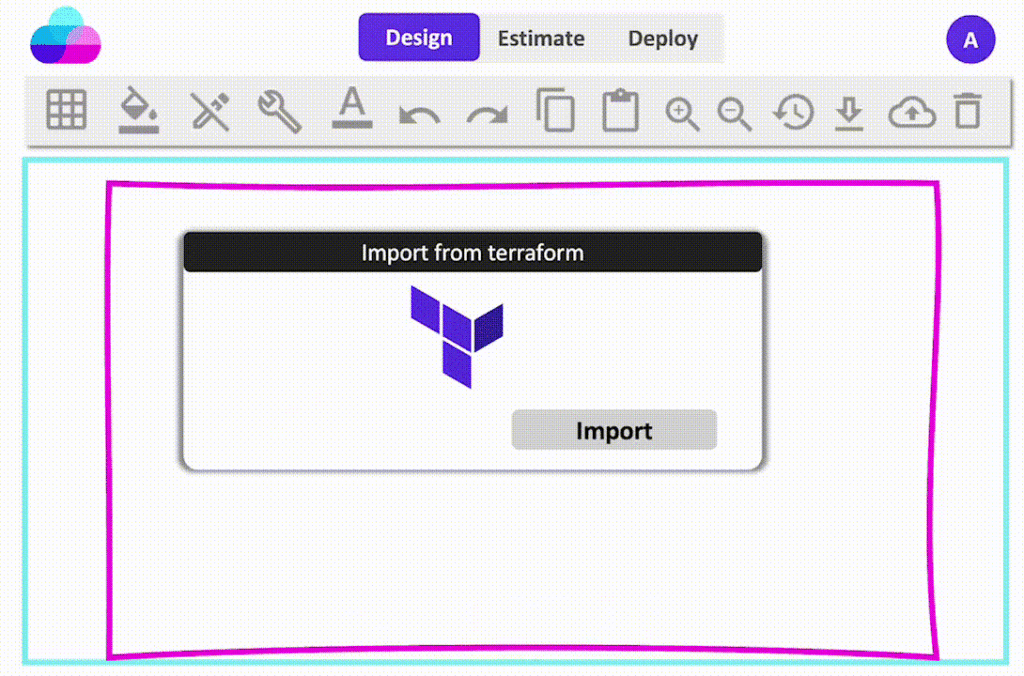Open the design tools ruler-pencil icon
The height and width of the screenshot is (676, 1024).
point(210,111)
